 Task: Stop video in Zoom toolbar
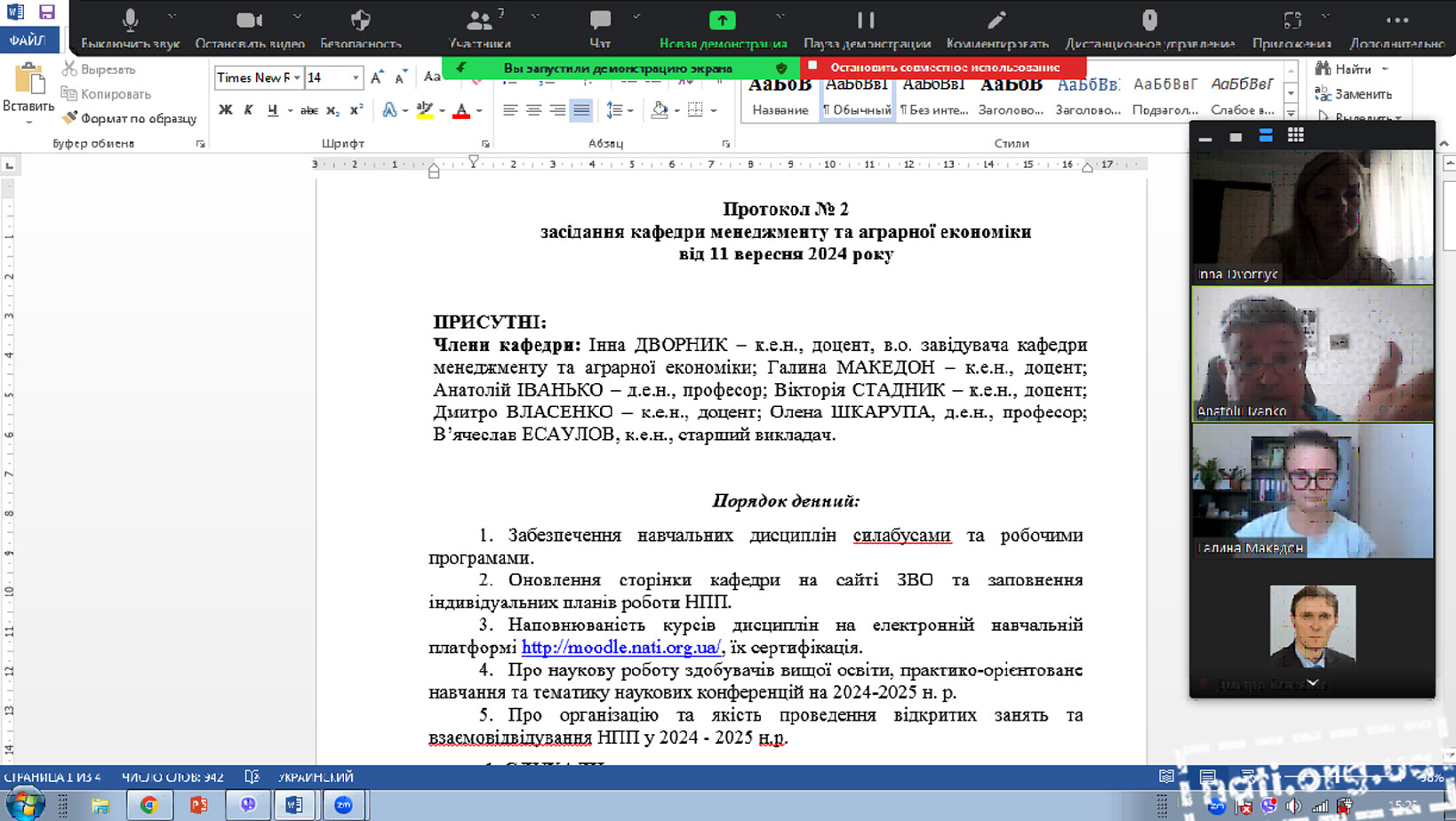(x=250, y=28)
